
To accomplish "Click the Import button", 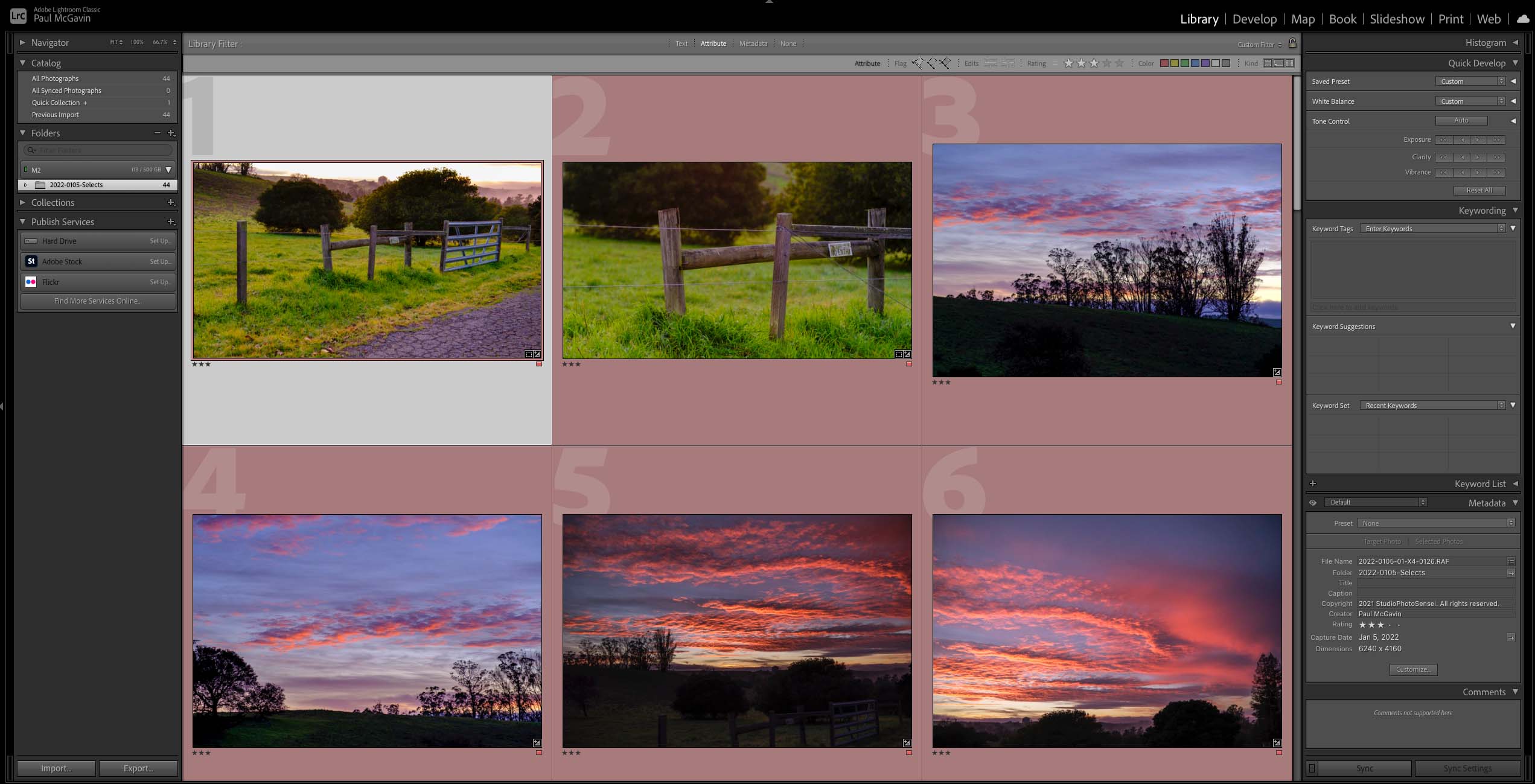I will click(x=56, y=768).
